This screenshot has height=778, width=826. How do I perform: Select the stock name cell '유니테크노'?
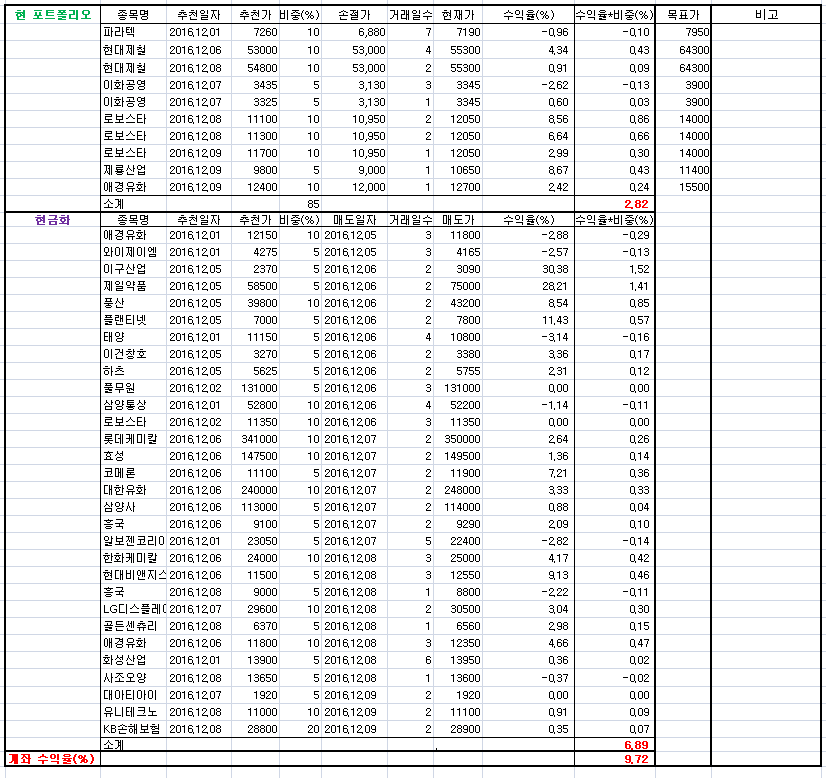pyautogui.click(x=130, y=712)
